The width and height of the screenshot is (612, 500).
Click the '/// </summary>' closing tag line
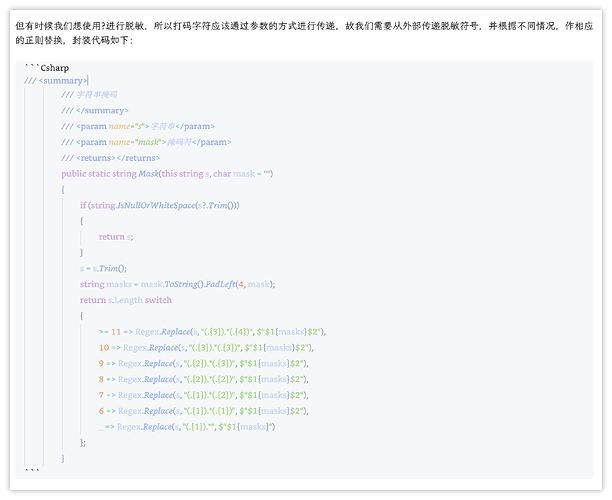[95, 110]
